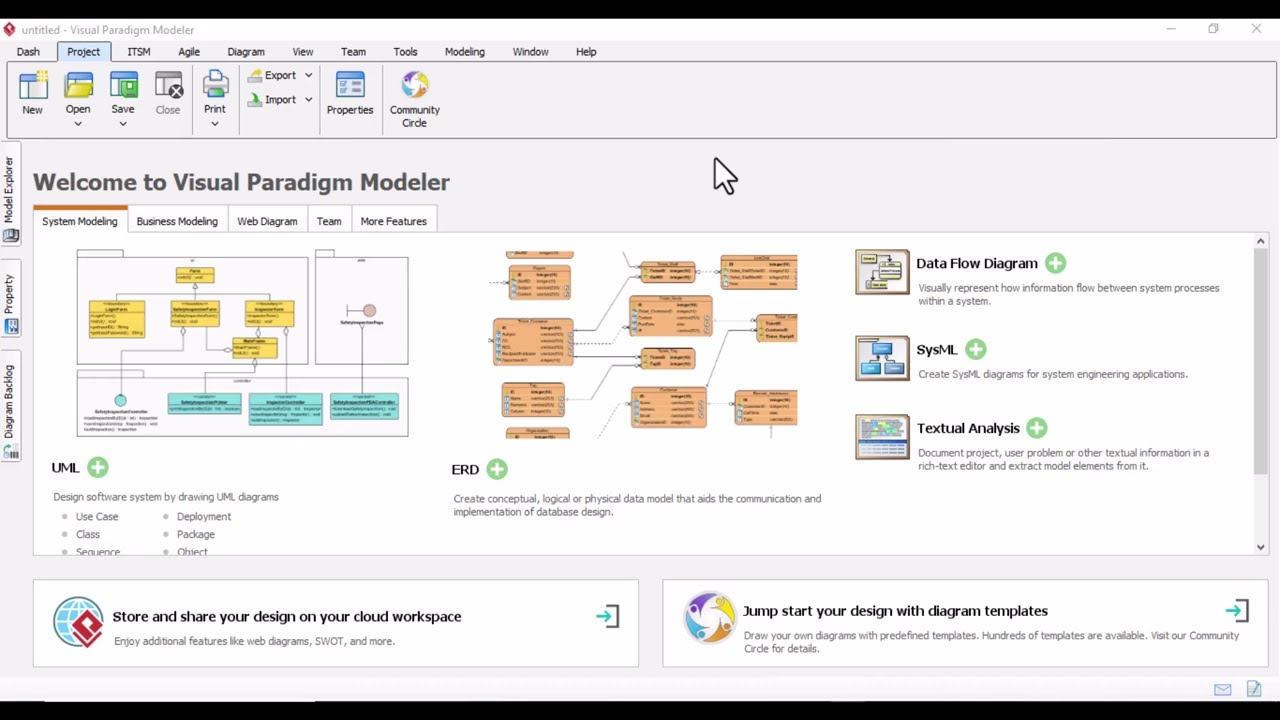1280x720 pixels.
Task: Click the green plus beside SysML
Action: (x=976, y=349)
